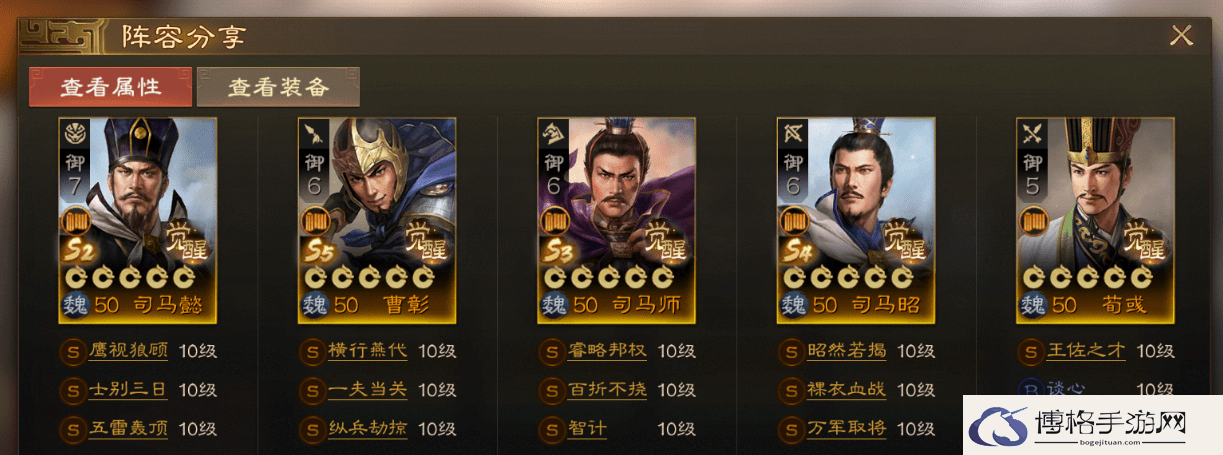This screenshot has width=1223, height=455.
Task: Switch to the 查看属性 tab
Action: tap(110, 87)
